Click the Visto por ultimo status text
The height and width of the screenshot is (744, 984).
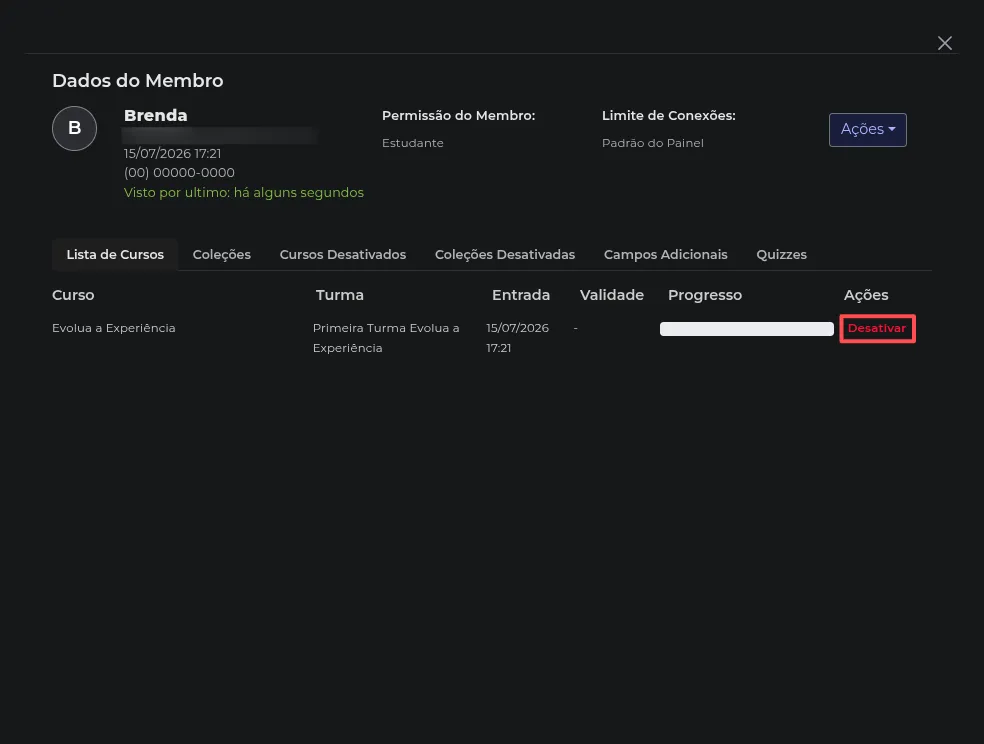(243, 193)
